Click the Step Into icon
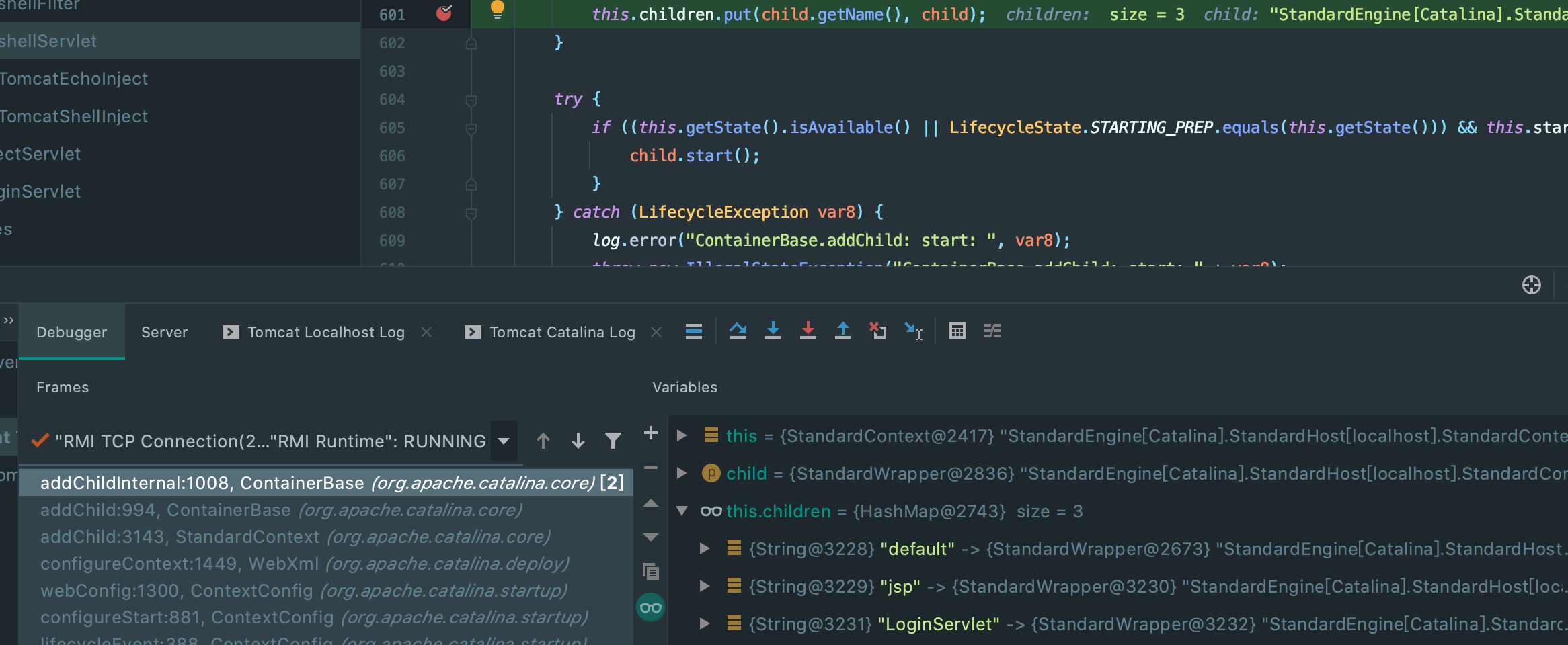 tap(773, 331)
